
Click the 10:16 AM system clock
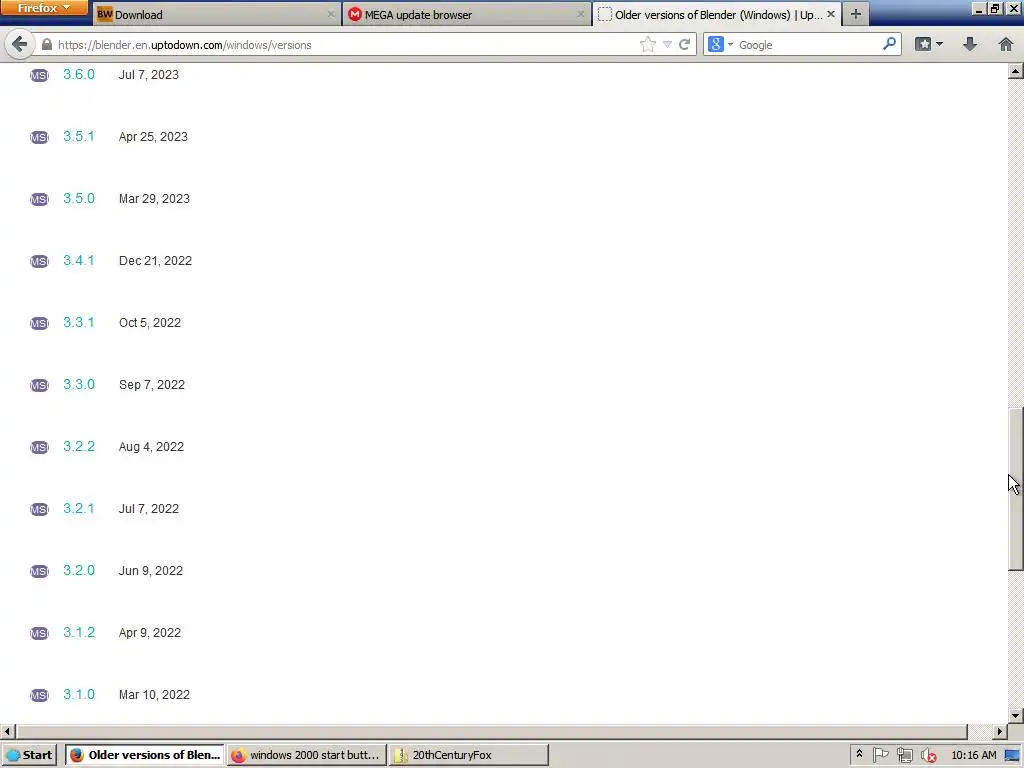coord(974,755)
